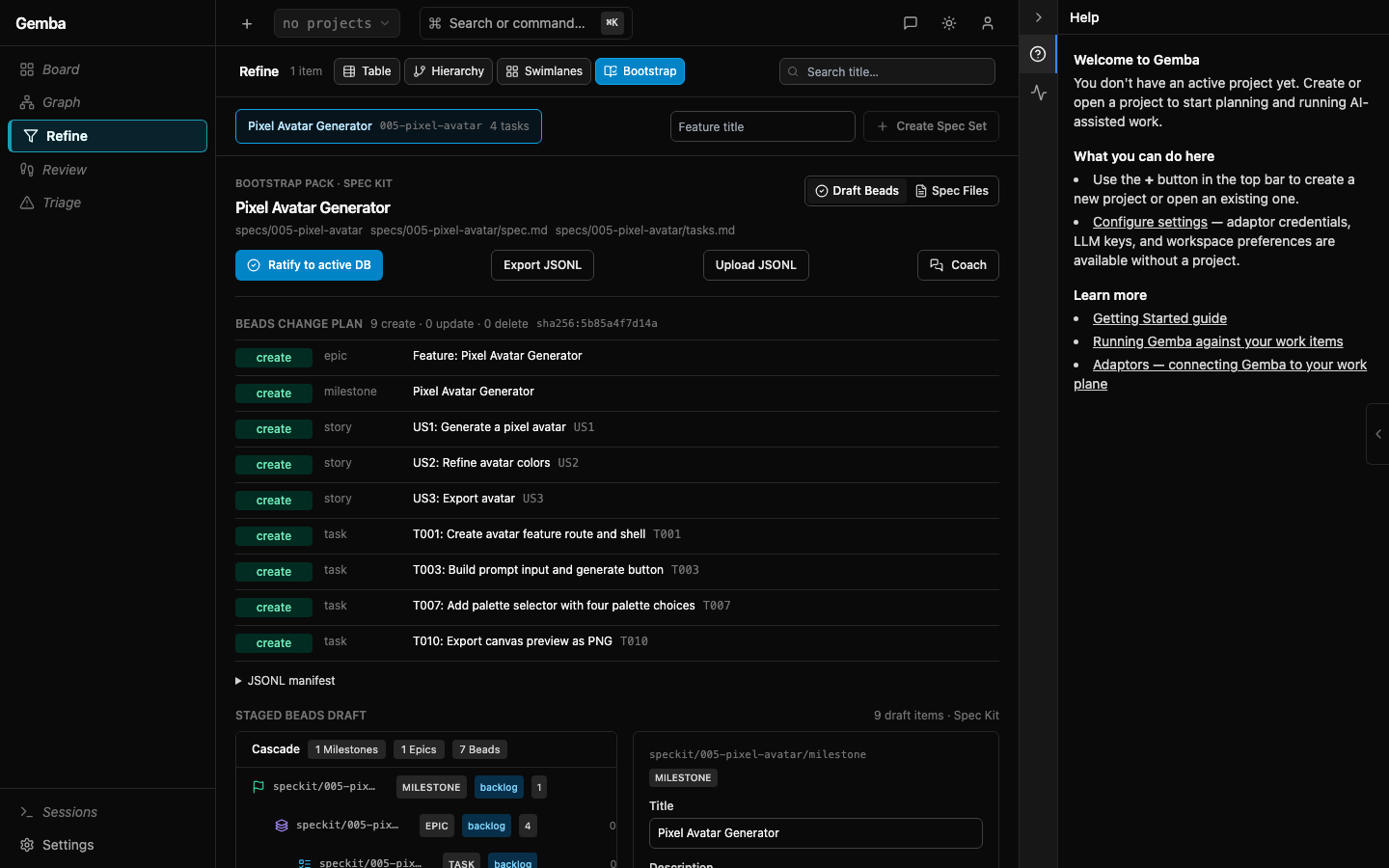Click Create Spec Set button
The height and width of the screenshot is (868, 1389).
click(x=931, y=126)
